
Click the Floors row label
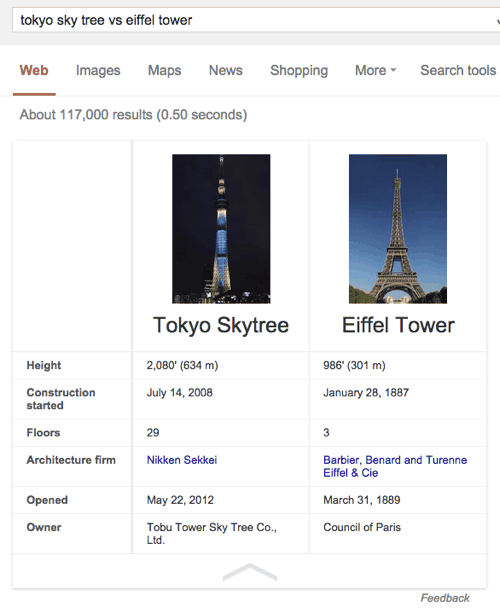click(43, 432)
